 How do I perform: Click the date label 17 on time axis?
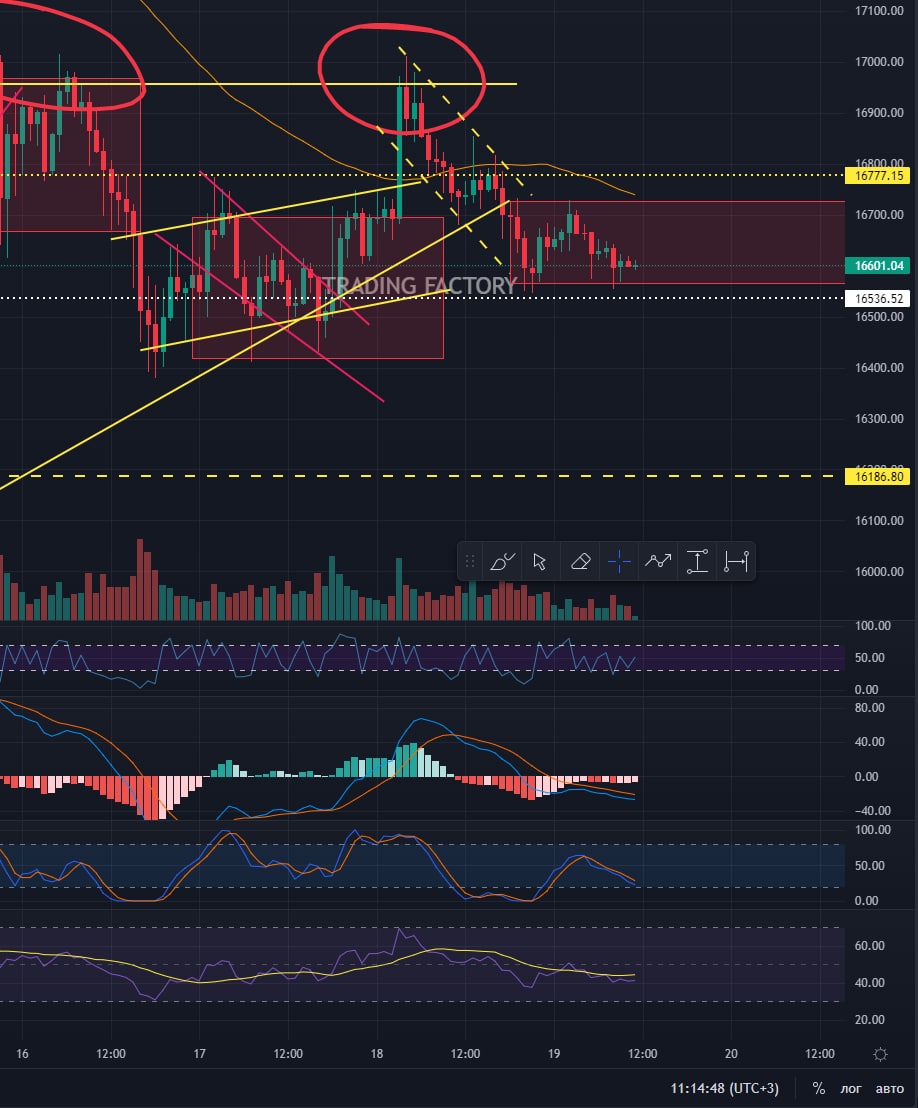pyautogui.click(x=200, y=1054)
